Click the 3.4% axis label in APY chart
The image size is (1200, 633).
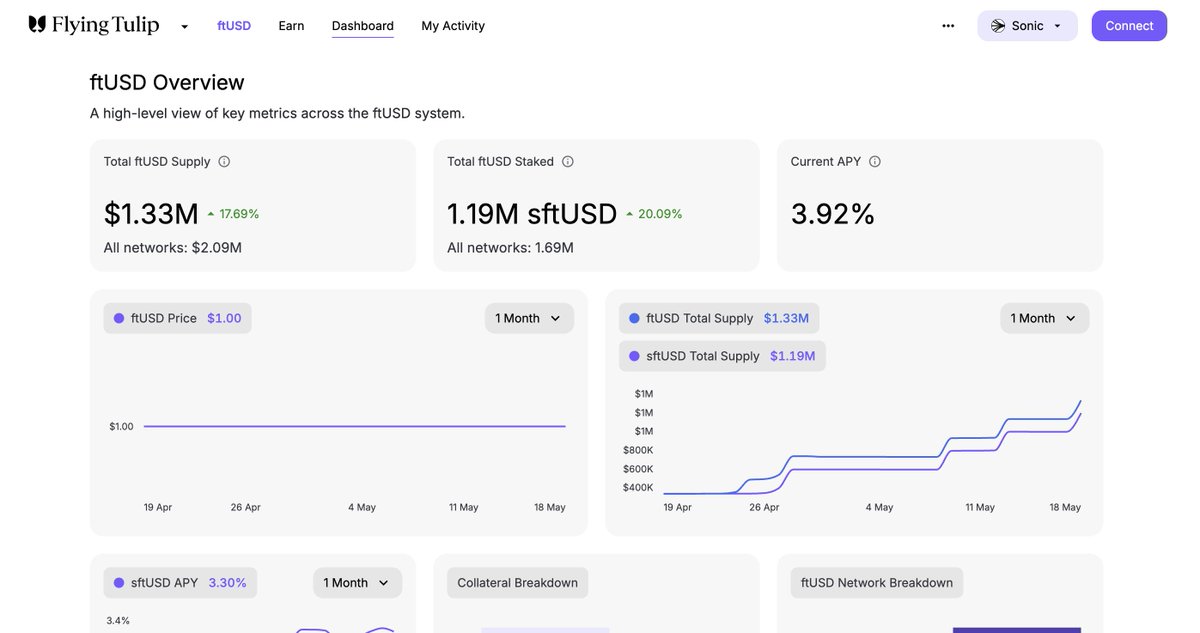tap(118, 621)
